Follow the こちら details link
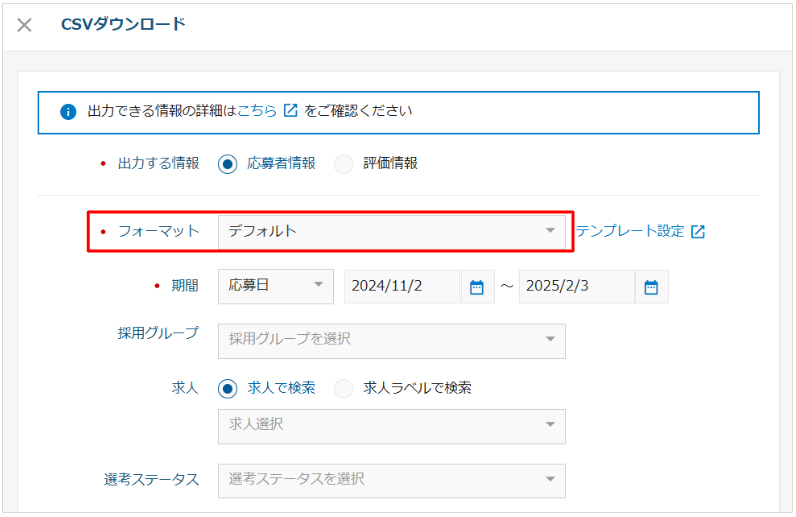The height and width of the screenshot is (517, 796). click(257, 110)
